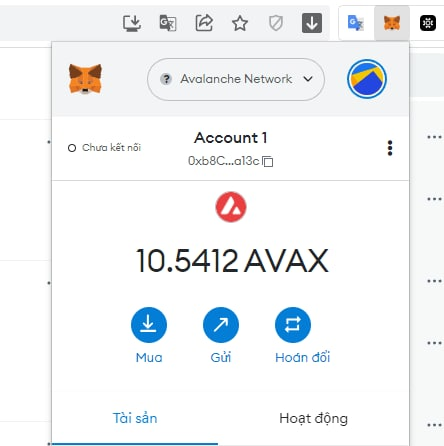Switch to the Hoạt động tab
444x446 pixels.
313,418
